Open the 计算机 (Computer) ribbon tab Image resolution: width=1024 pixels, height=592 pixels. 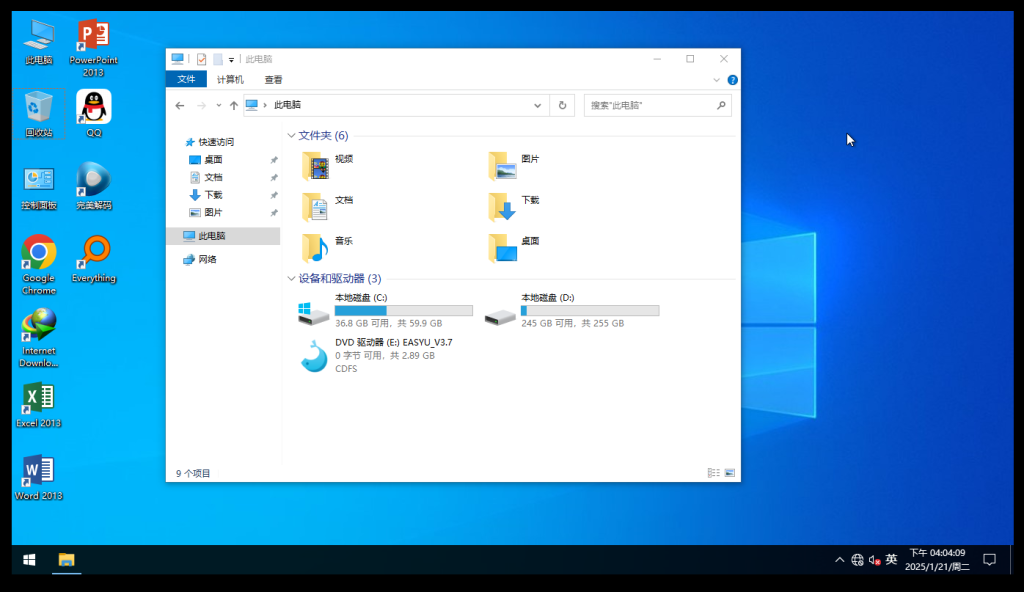coord(230,80)
